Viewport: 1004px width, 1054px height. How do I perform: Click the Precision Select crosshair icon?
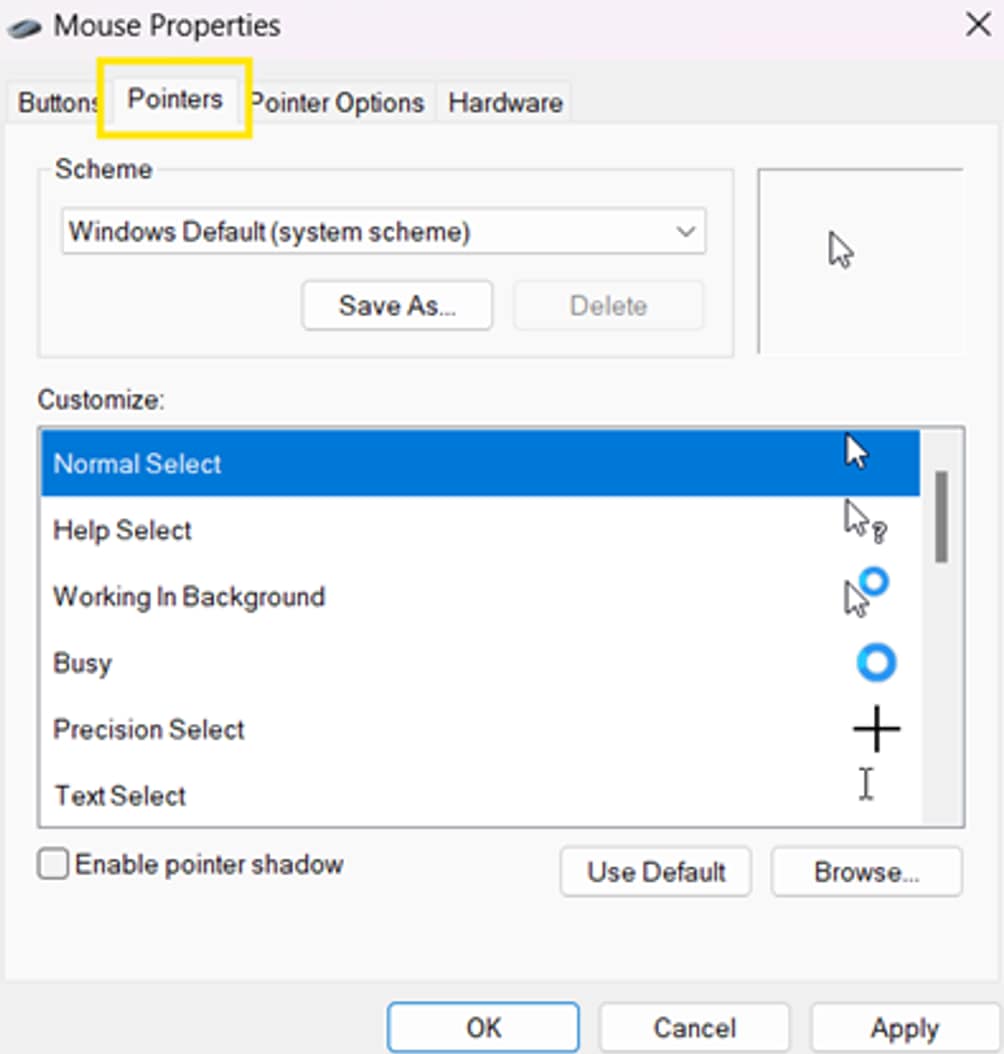[876, 730]
